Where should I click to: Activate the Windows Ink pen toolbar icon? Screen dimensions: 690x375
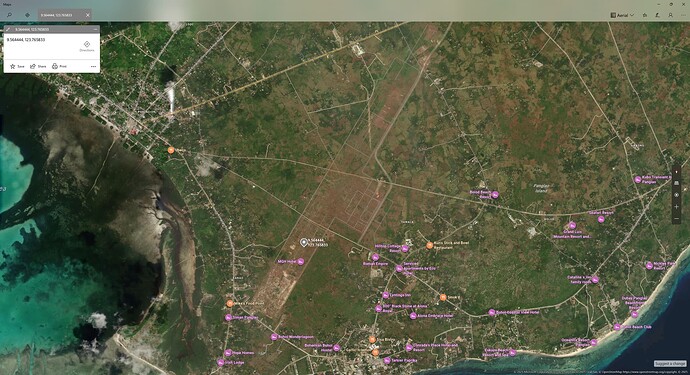click(x=657, y=15)
